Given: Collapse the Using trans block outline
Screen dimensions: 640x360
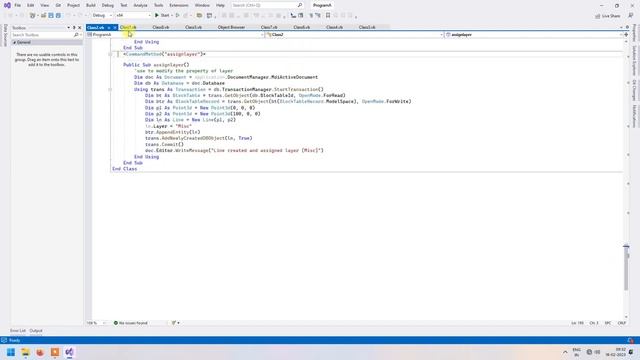Looking at the screenshot, I should [x=110, y=89].
